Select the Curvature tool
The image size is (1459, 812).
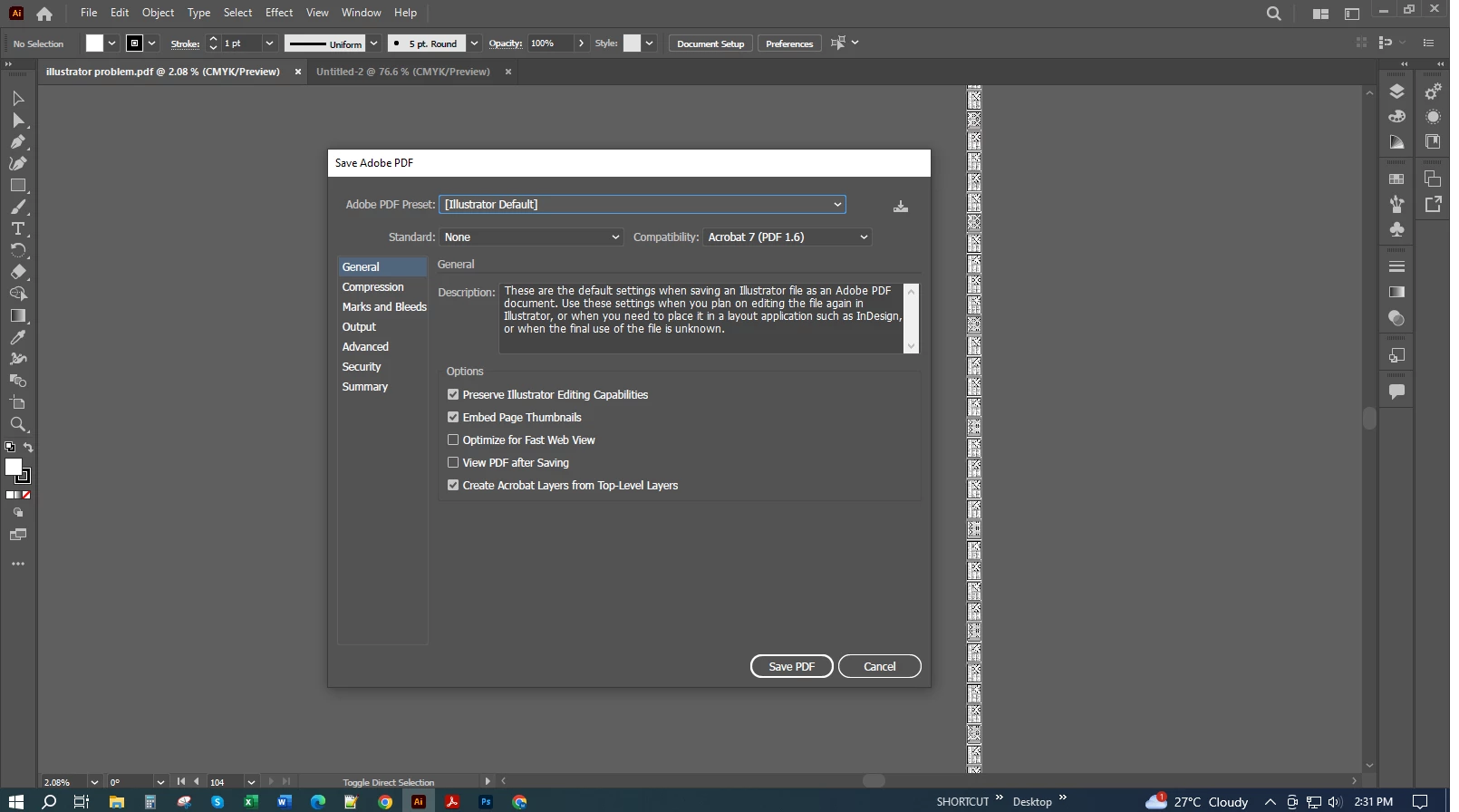pos(17,163)
